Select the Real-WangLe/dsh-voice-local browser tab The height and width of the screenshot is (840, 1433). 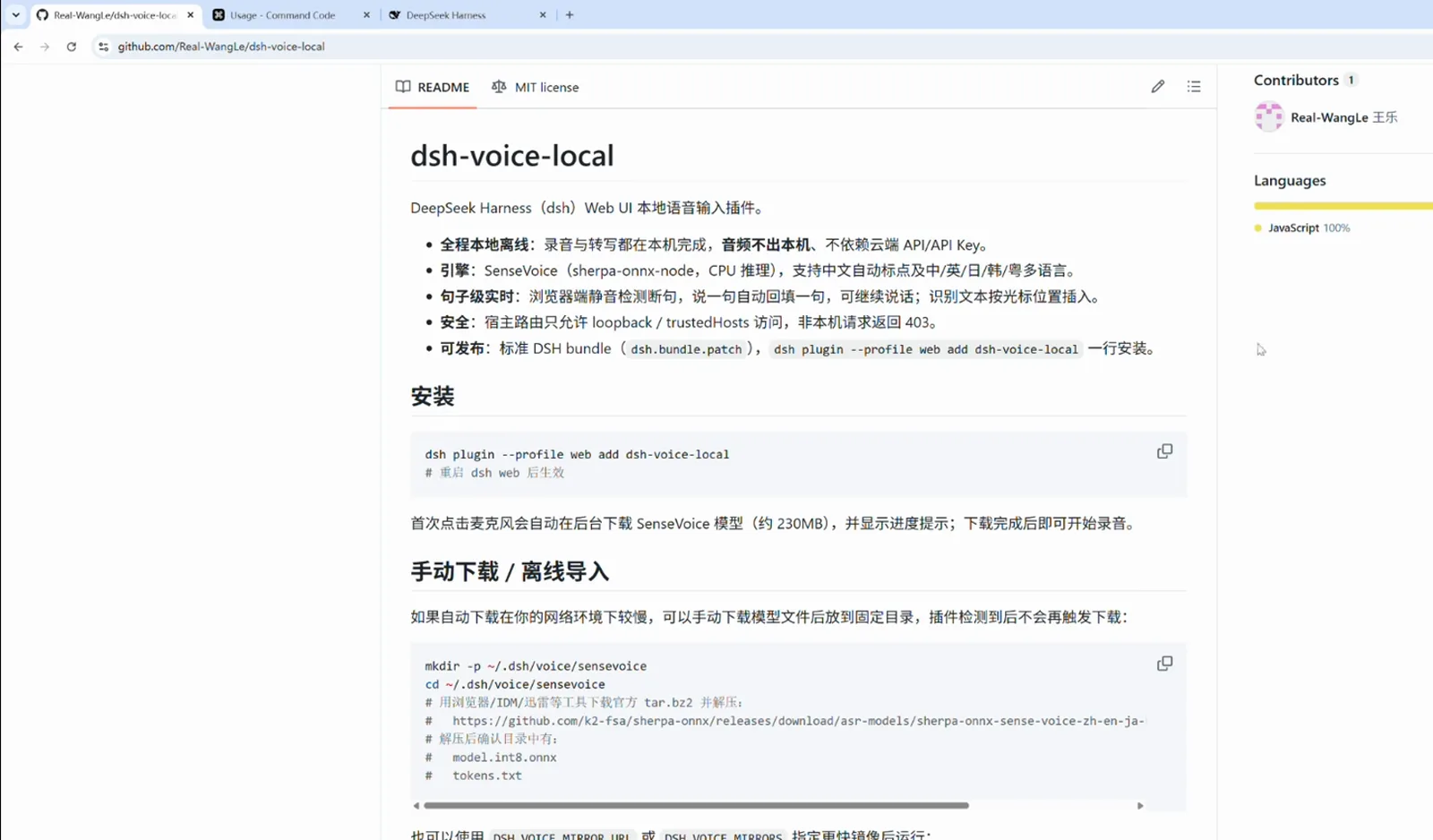(x=114, y=15)
